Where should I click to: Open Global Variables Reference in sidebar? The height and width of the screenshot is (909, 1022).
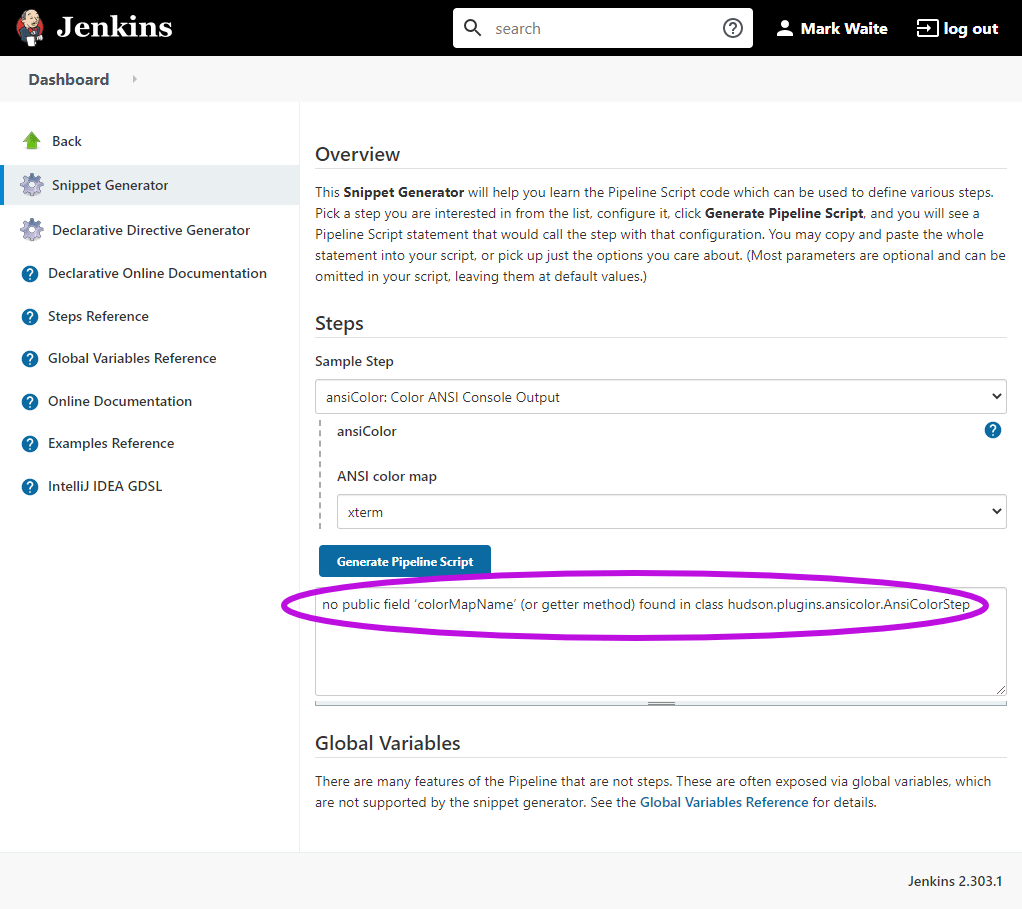pyautogui.click(x=132, y=358)
